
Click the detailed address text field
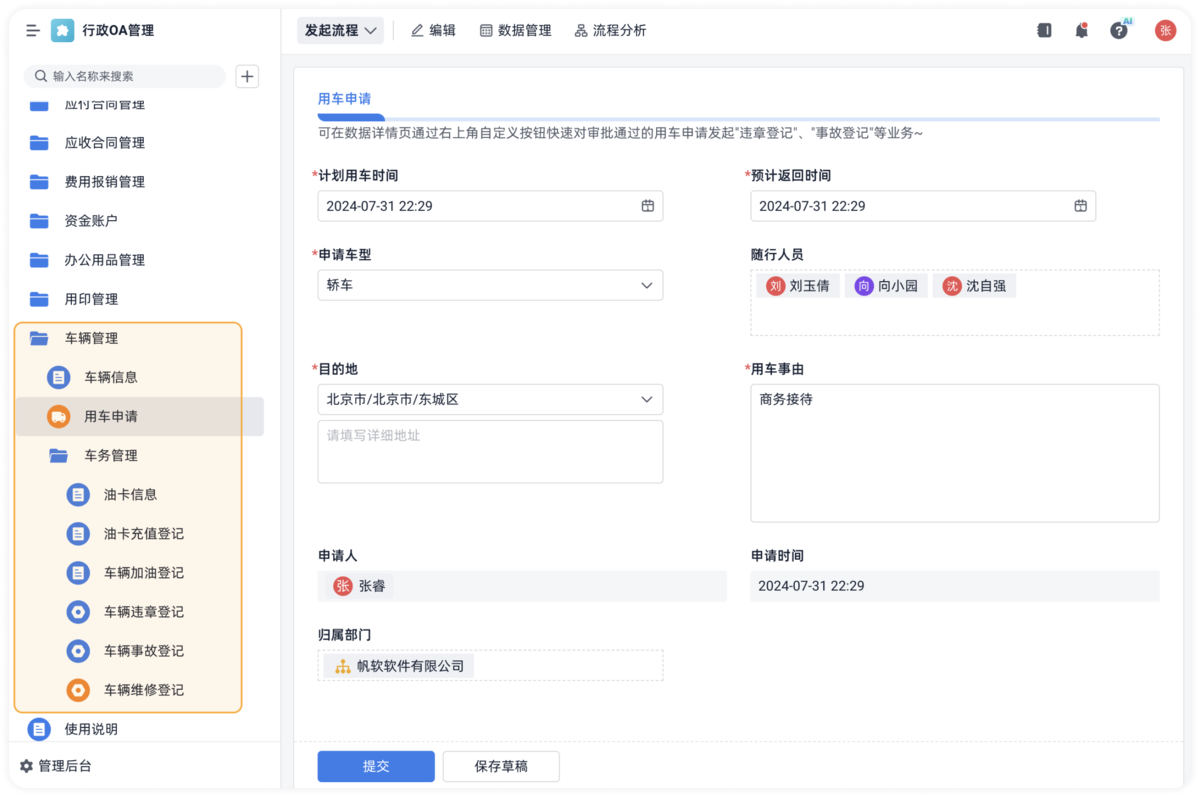[490, 452]
